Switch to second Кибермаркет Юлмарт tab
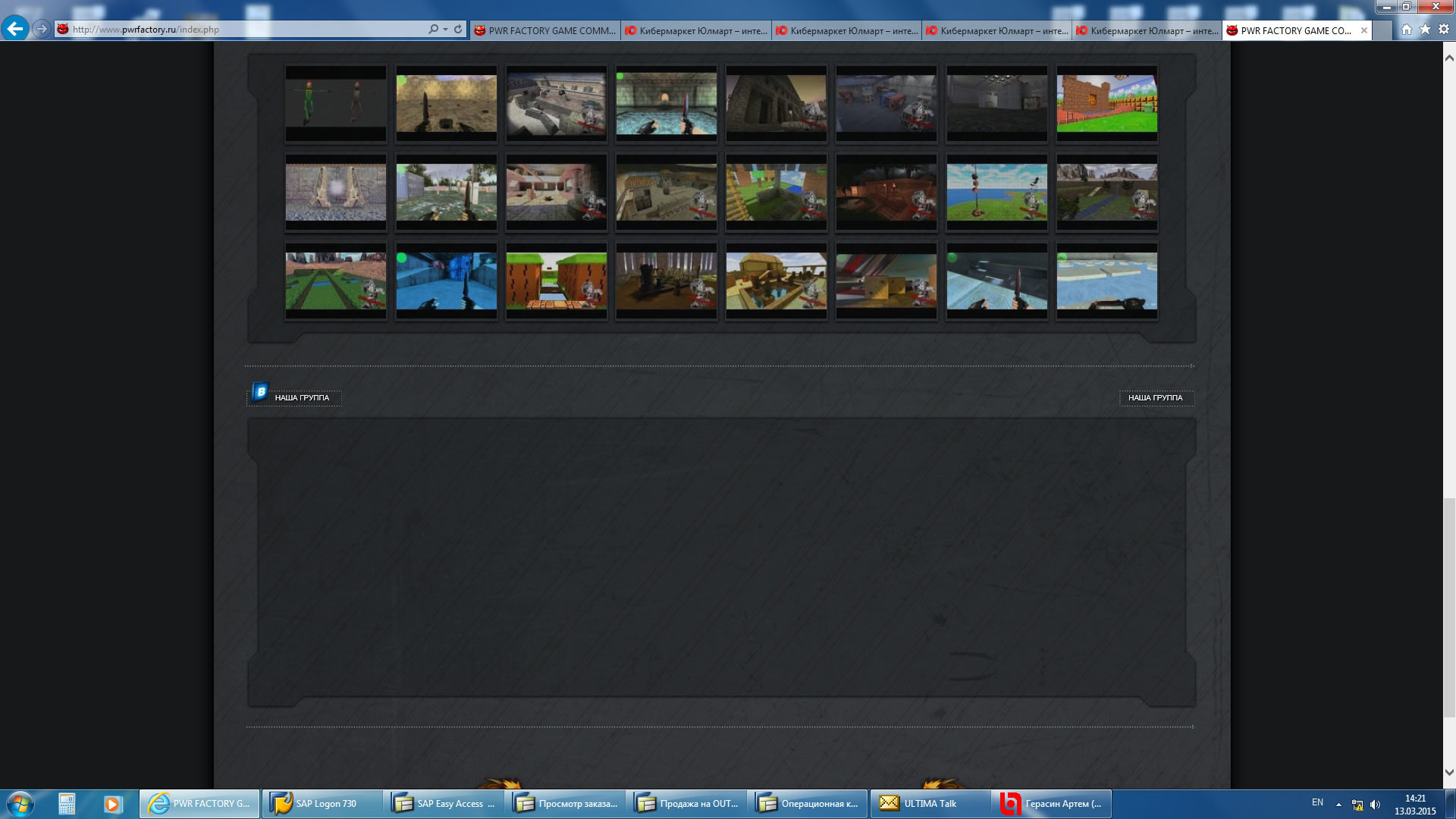 [846, 30]
